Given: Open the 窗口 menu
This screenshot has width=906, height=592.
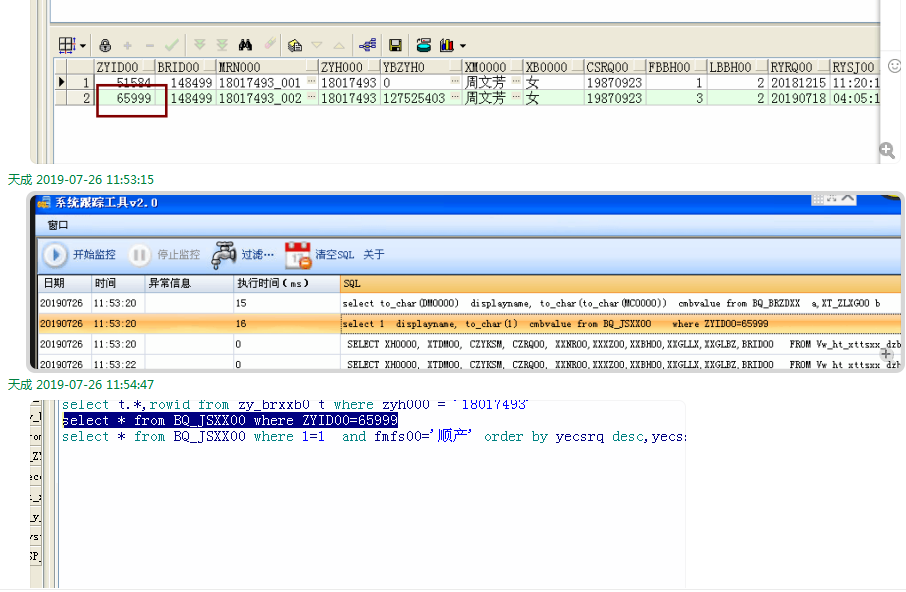Looking at the screenshot, I should pos(58,225).
